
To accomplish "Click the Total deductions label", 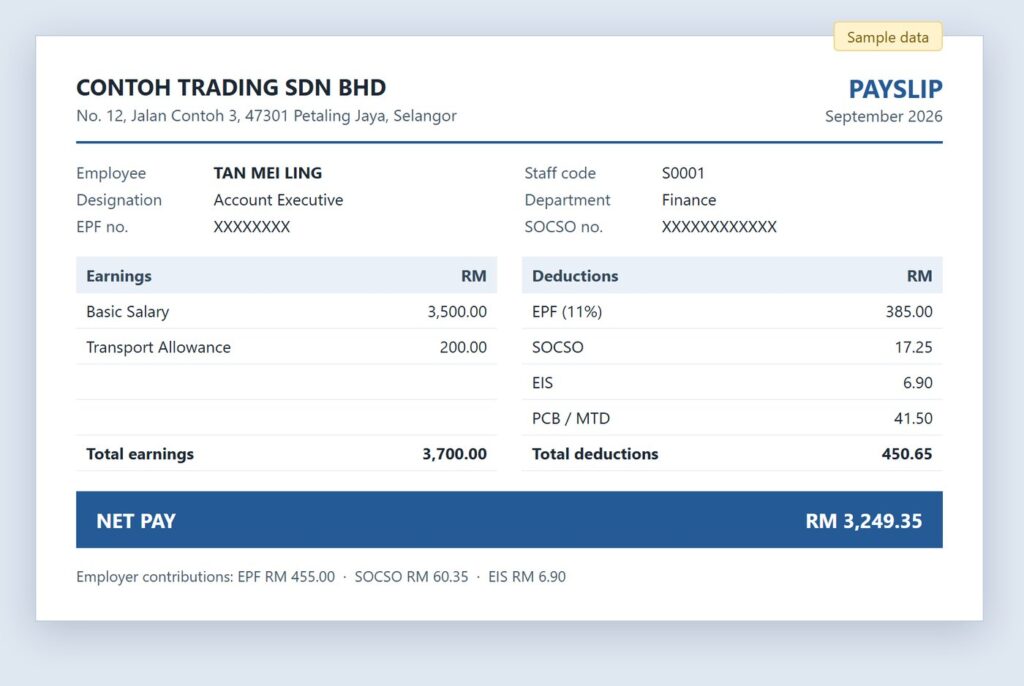I will tap(595, 454).
